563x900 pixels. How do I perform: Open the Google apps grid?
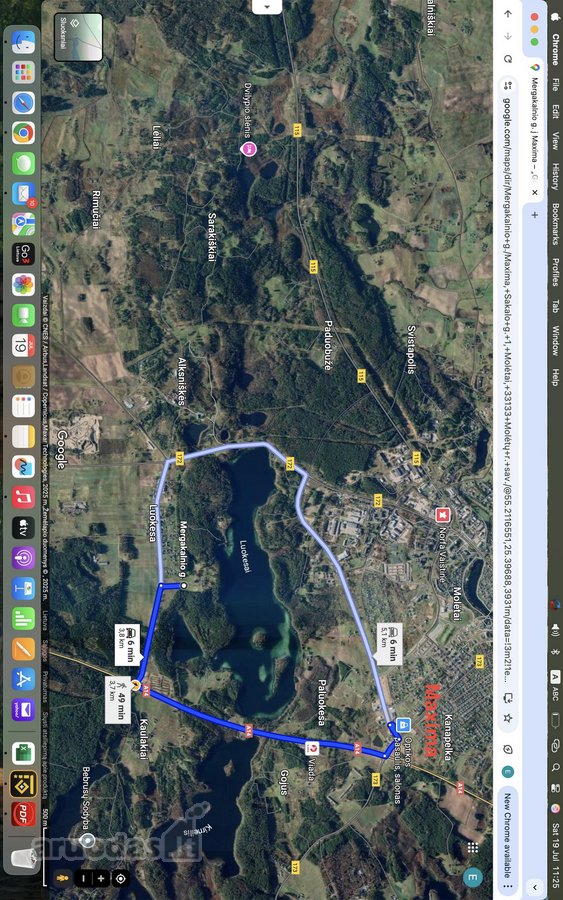473,848
